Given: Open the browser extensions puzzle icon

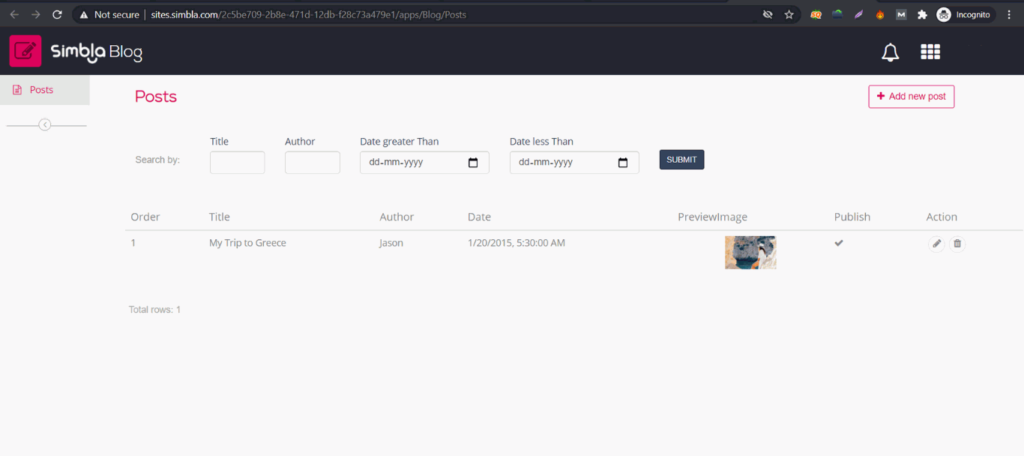Looking at the screenshot, I should tap(922, 14).
